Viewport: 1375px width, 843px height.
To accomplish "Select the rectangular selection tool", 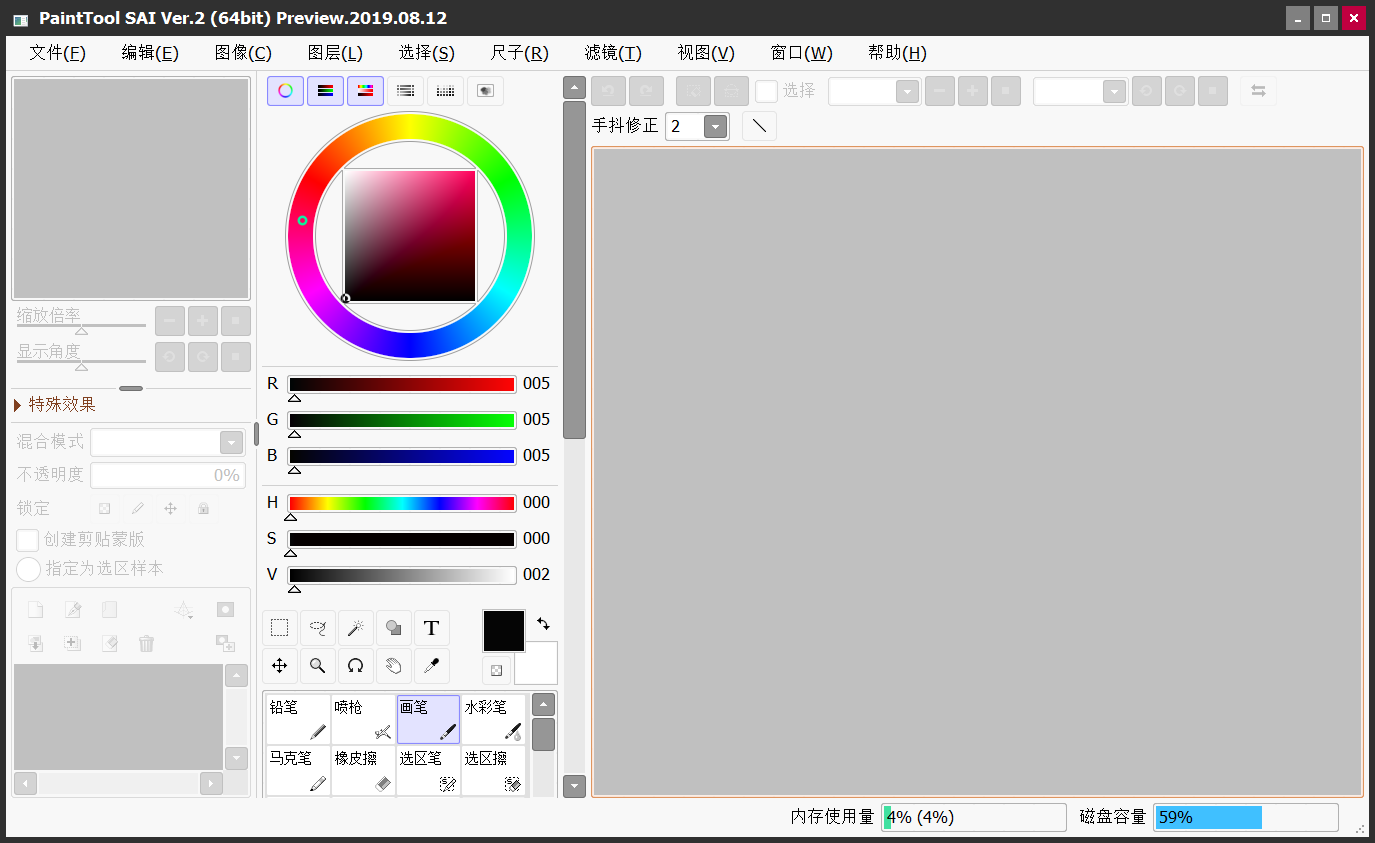I will tap(280, 628).
